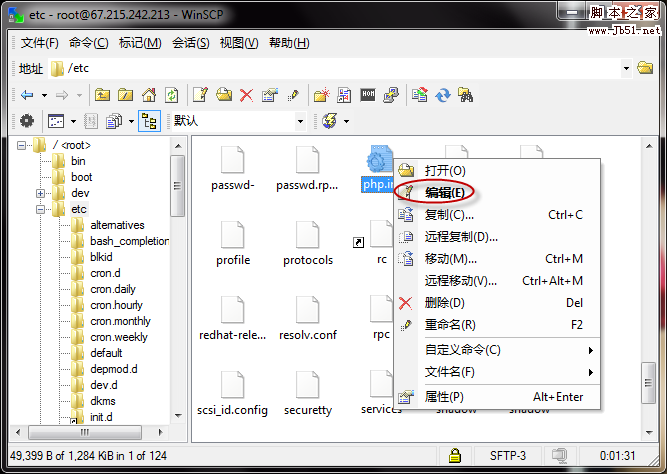Click the Back navigation arrow icon
This screenshot has width=667, height=474.
(27, 95)
